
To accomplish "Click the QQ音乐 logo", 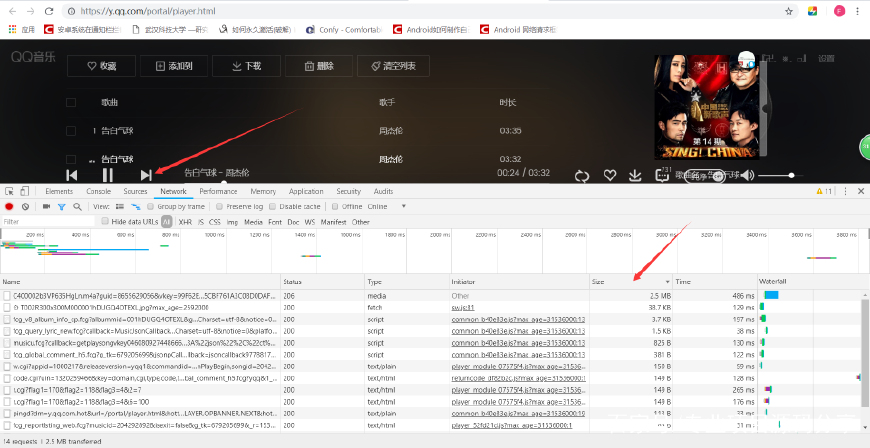I will pyautogui.click(x=33, y=57).
